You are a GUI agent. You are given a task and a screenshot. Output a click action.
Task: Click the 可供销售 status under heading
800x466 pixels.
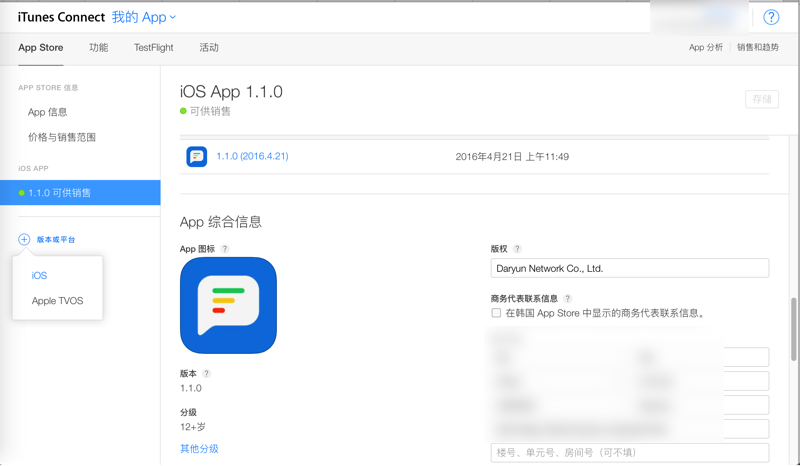pos(210,111)
